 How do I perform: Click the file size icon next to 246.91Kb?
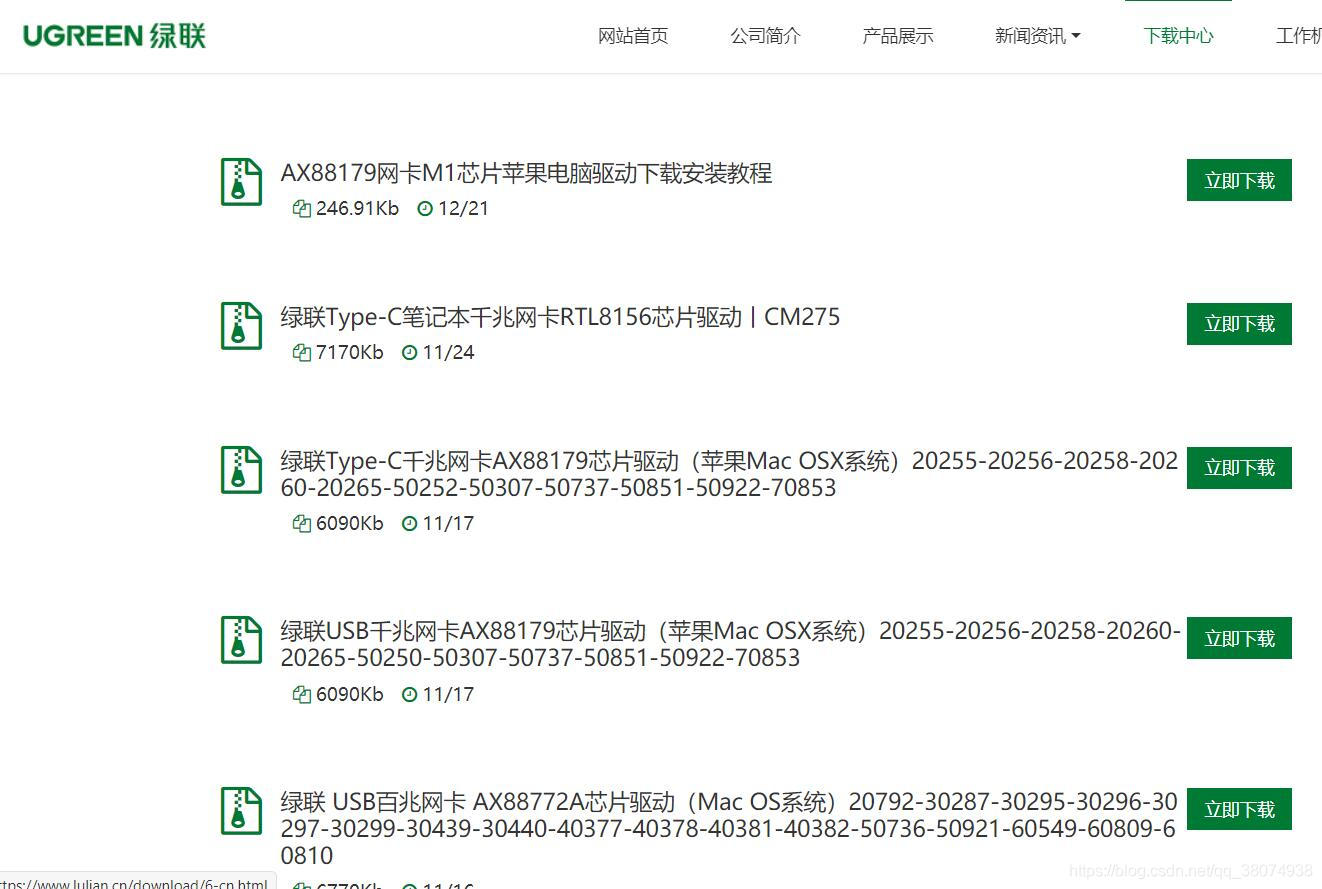click(x=302, y=208)
